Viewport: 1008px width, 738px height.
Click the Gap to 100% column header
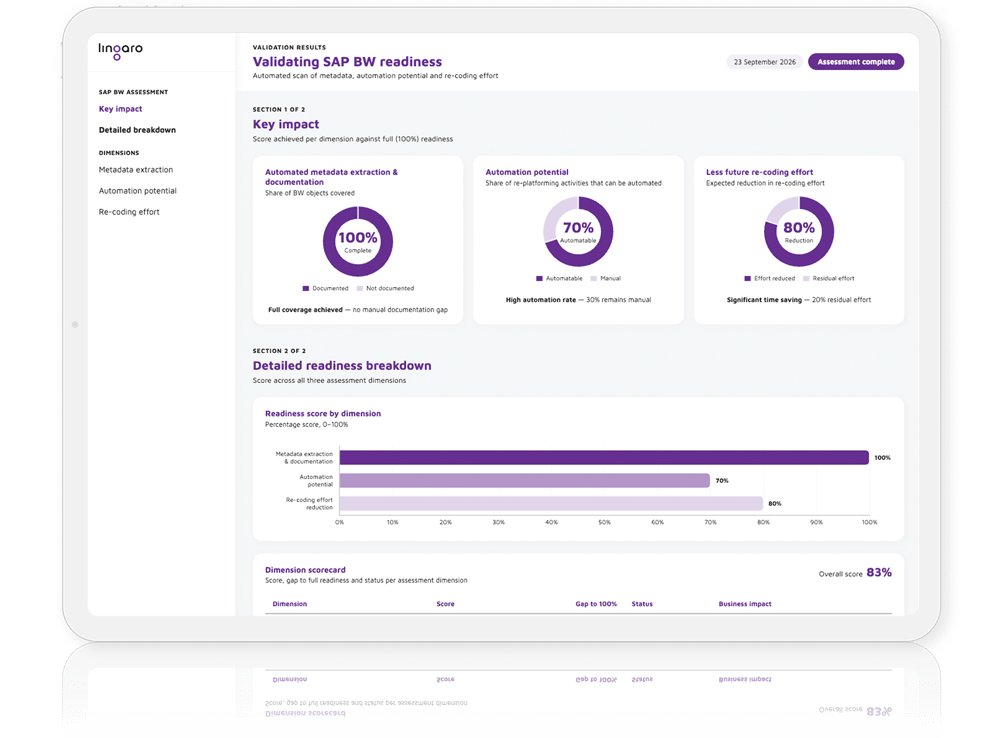click(596, 604)
